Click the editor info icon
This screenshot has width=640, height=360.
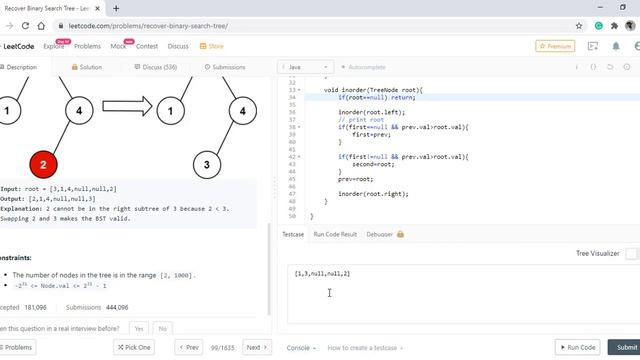pyautogui.click(x=577, y=67)
